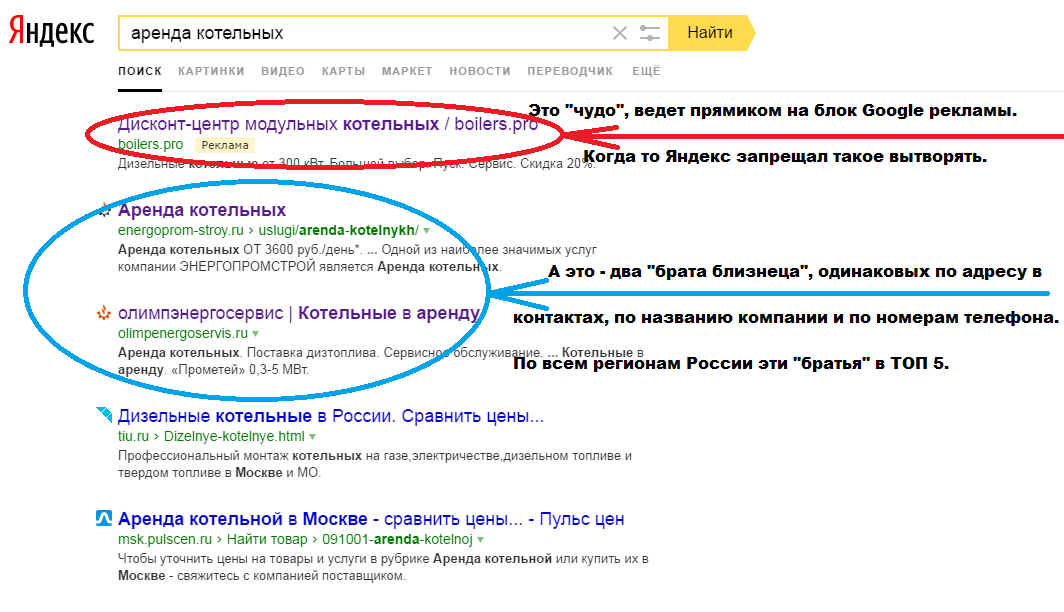
Task: Click energoprom-stroy.ru domain link
Action: coord(180,231)
